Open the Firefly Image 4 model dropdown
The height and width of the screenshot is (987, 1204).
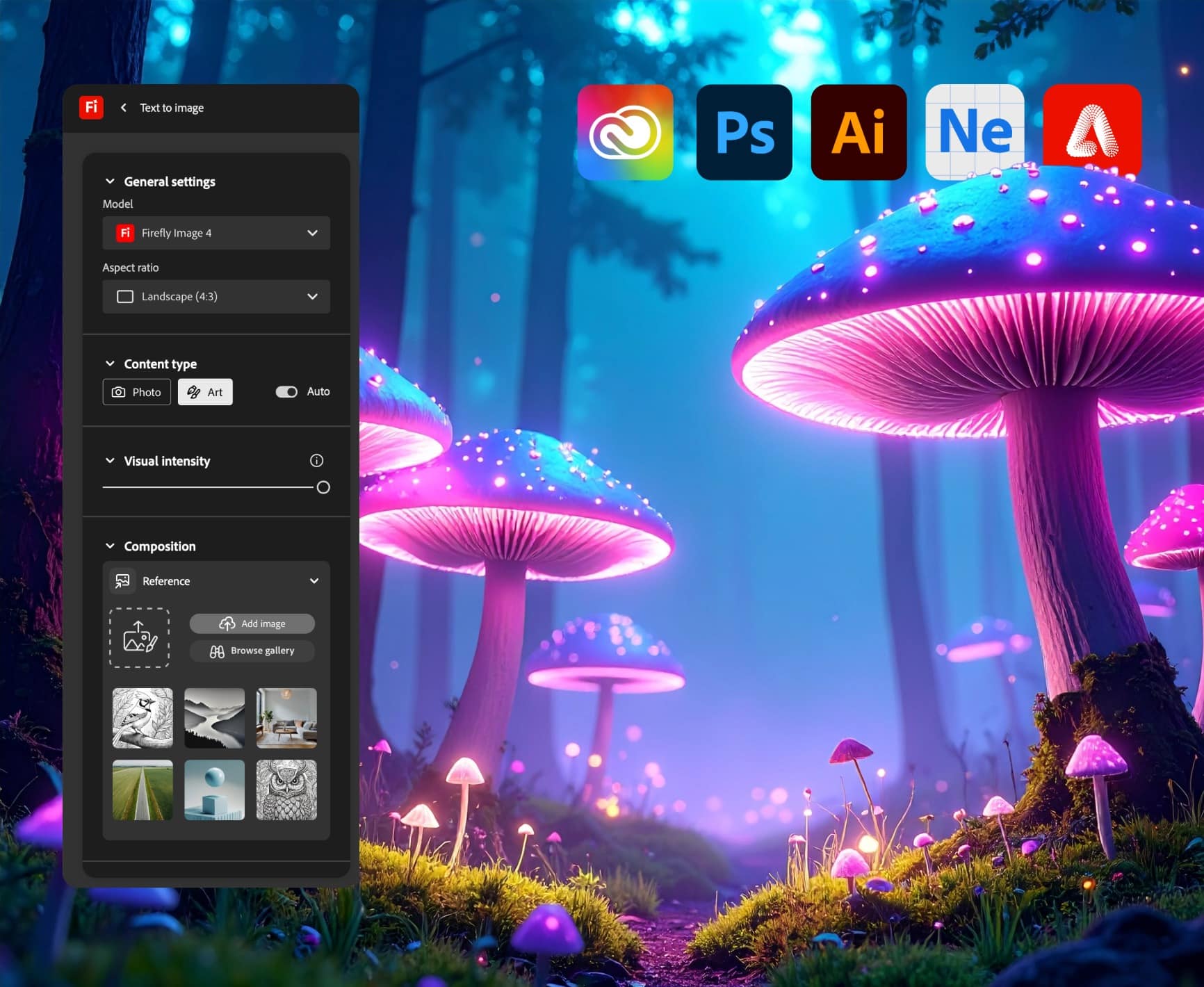tap(215, 233)
